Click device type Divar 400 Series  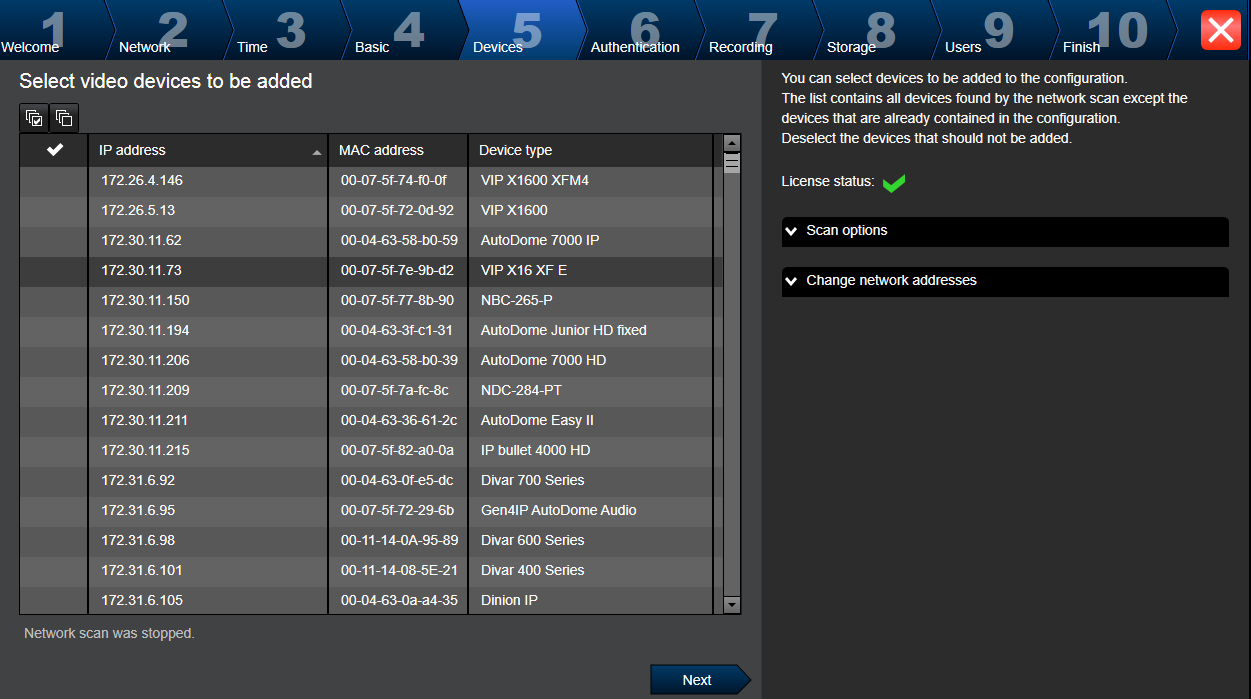coord(533,571)
